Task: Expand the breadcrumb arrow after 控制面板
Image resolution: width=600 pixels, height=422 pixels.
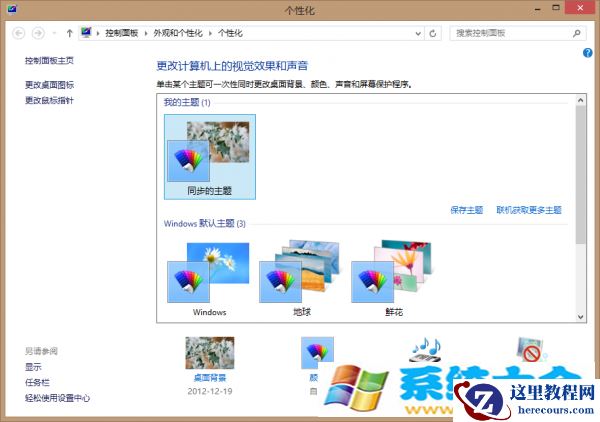Action: (146, 34)
